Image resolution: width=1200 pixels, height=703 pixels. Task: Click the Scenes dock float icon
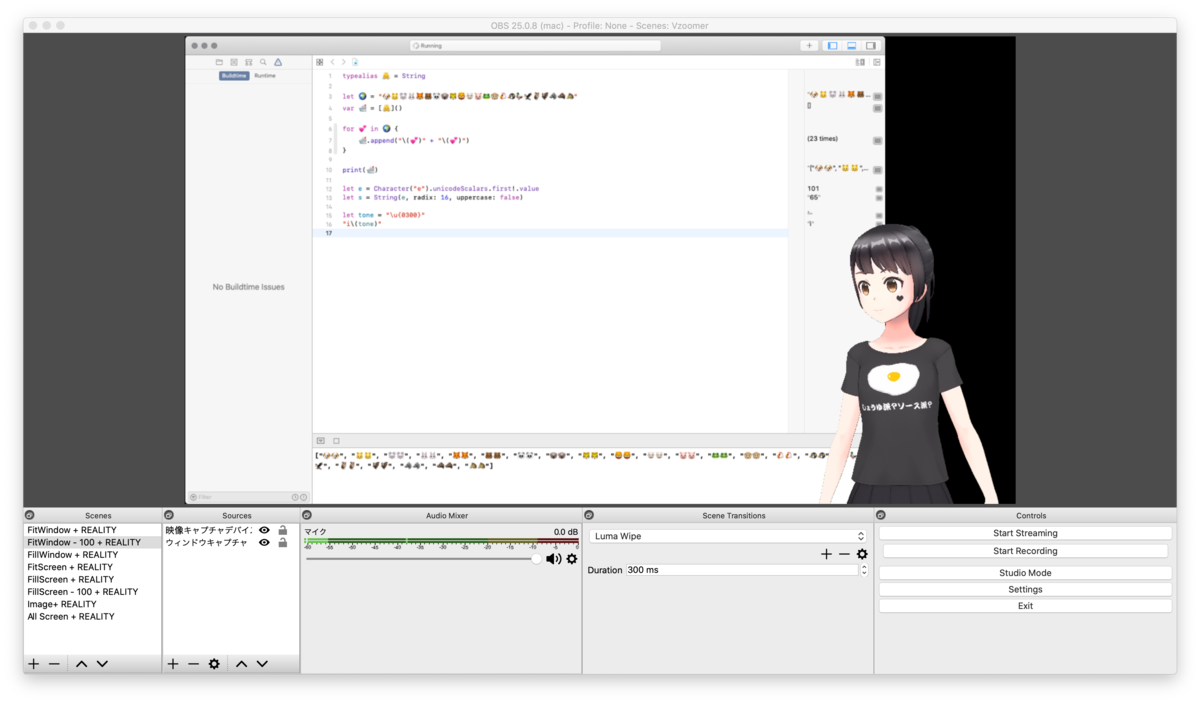pos(30,516)
